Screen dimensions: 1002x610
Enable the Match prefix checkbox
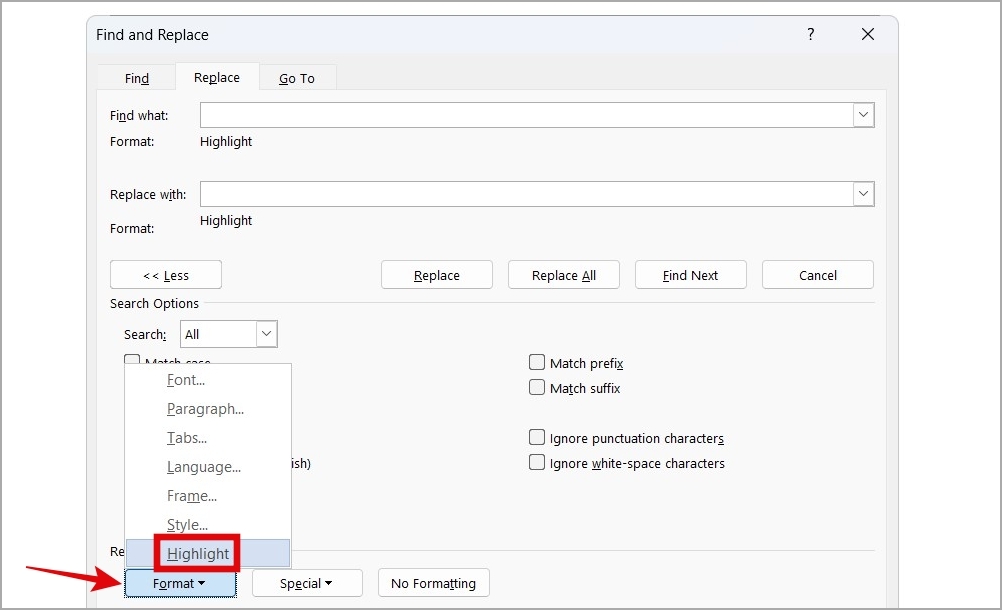pyautogui.click(x=537, y=363)
